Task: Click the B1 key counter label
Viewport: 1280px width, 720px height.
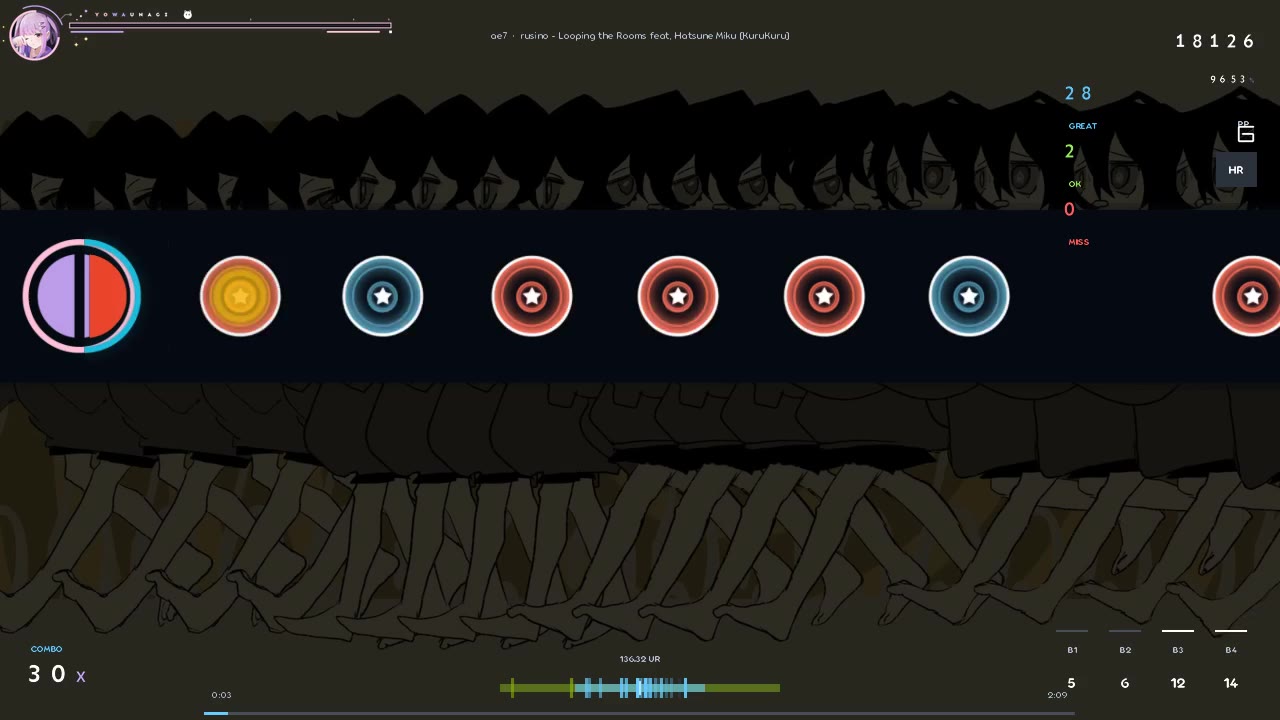Action: [1072, 650]
